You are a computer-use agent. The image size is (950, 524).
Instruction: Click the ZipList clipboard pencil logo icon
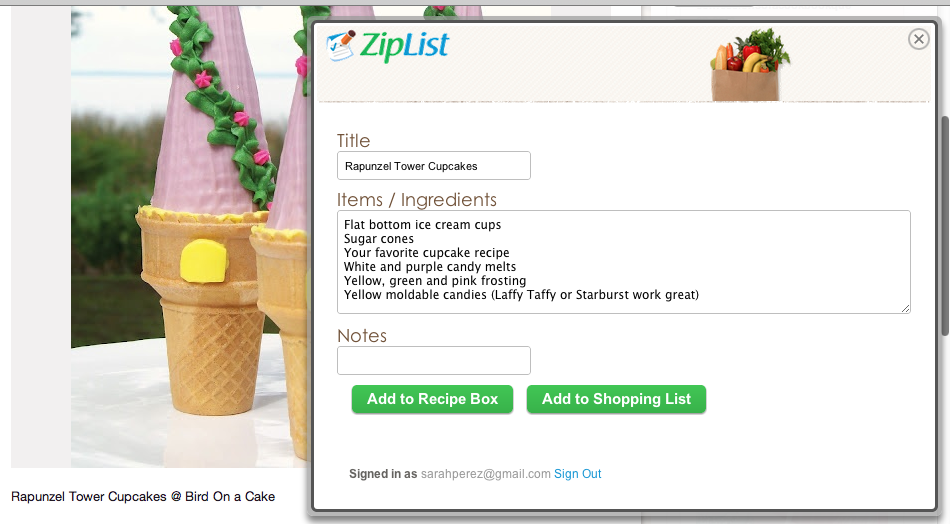coord(340,46)
